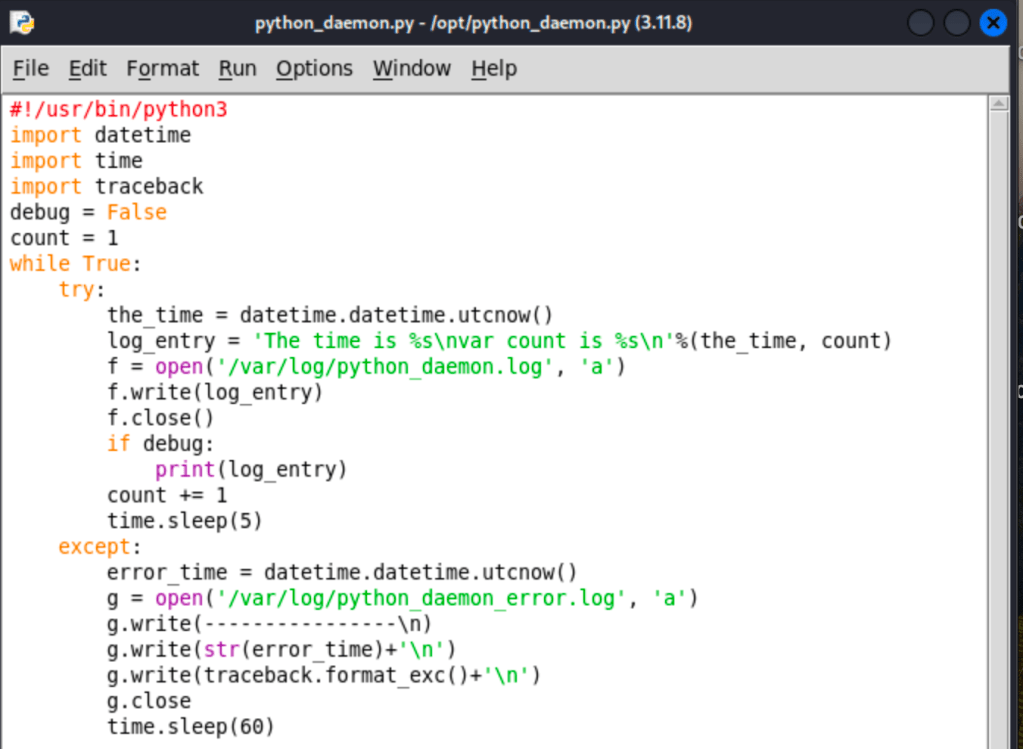Click the 'g.close' line
Image resolution: width=1023 pixels, height=749 pixels.
point(149,701)
